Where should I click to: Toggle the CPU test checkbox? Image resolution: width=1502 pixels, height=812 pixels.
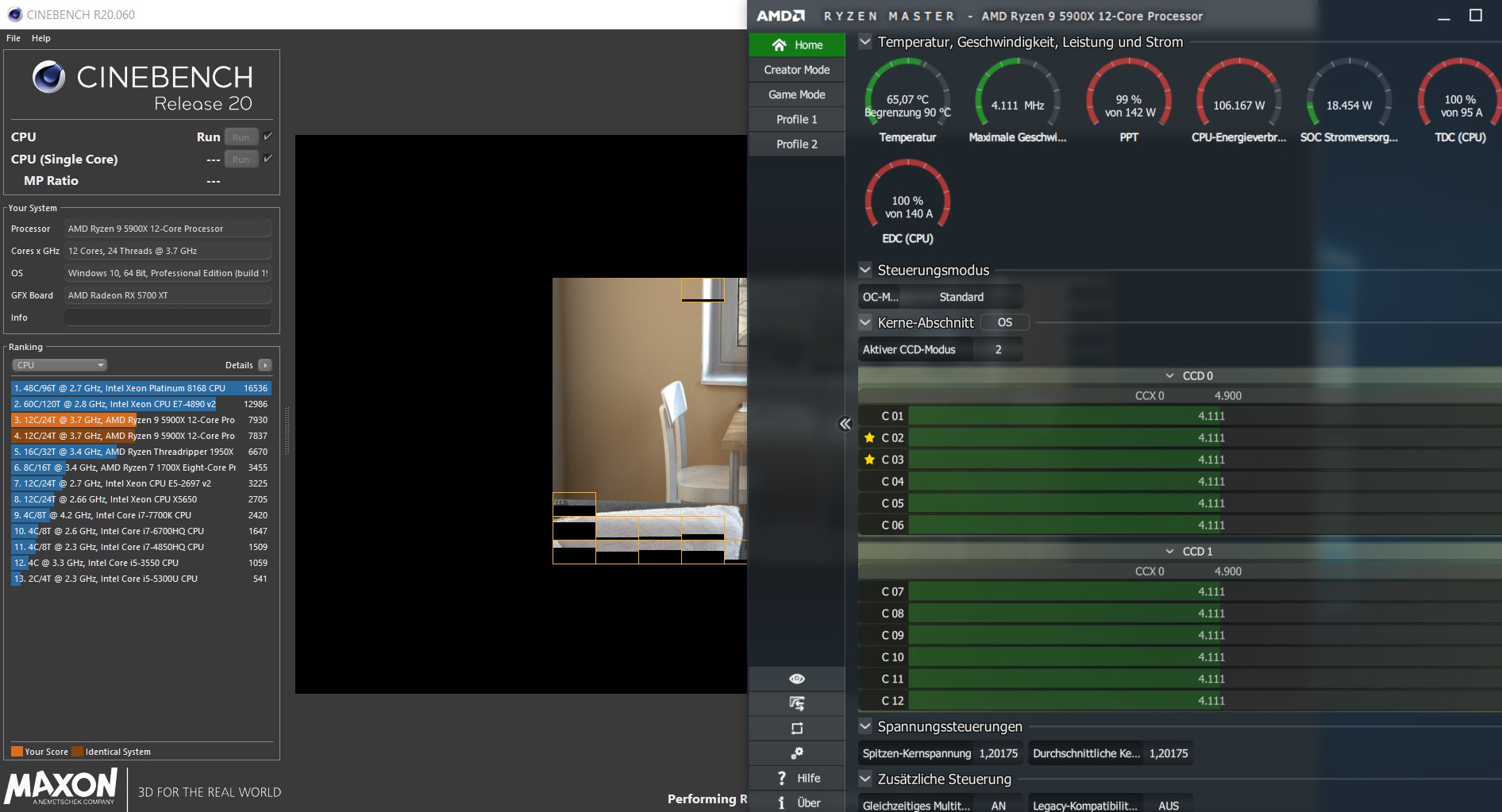pyautogui.click(x=268, y=137)
